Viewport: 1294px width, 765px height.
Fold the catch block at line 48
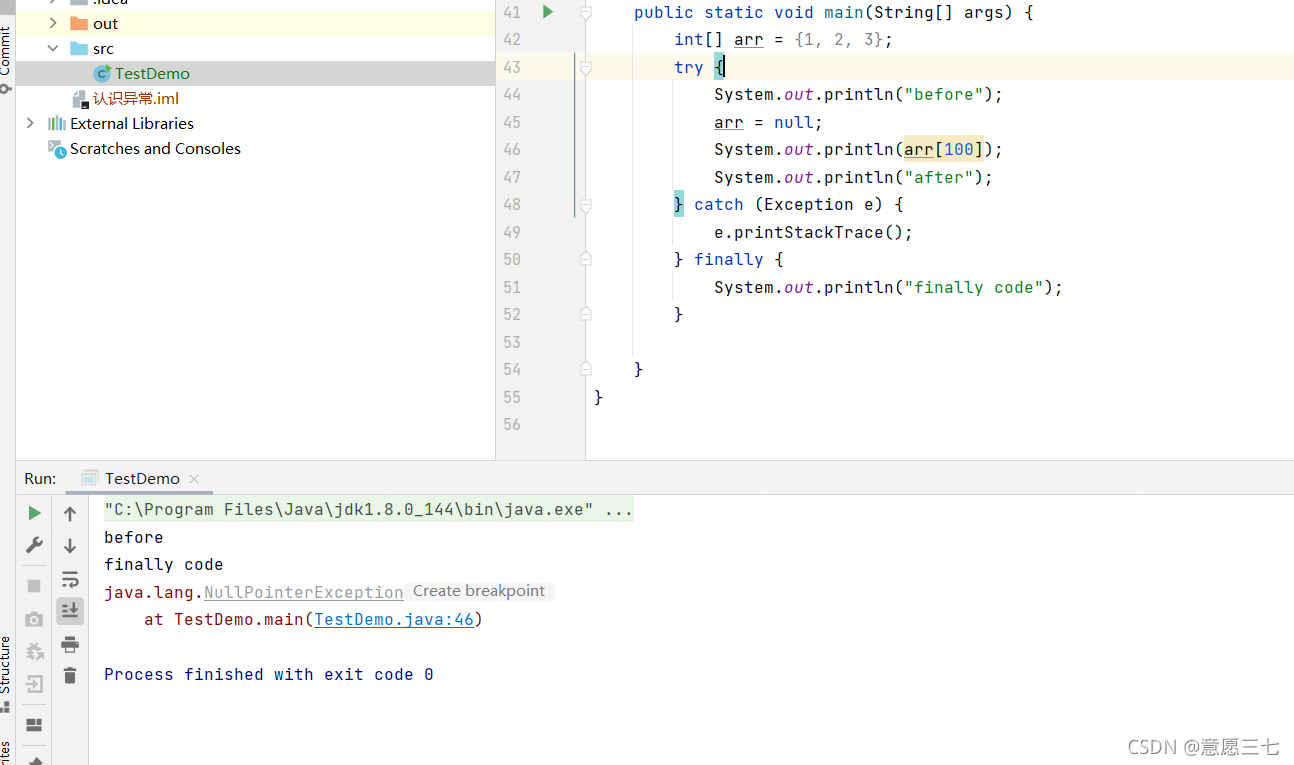586,205
